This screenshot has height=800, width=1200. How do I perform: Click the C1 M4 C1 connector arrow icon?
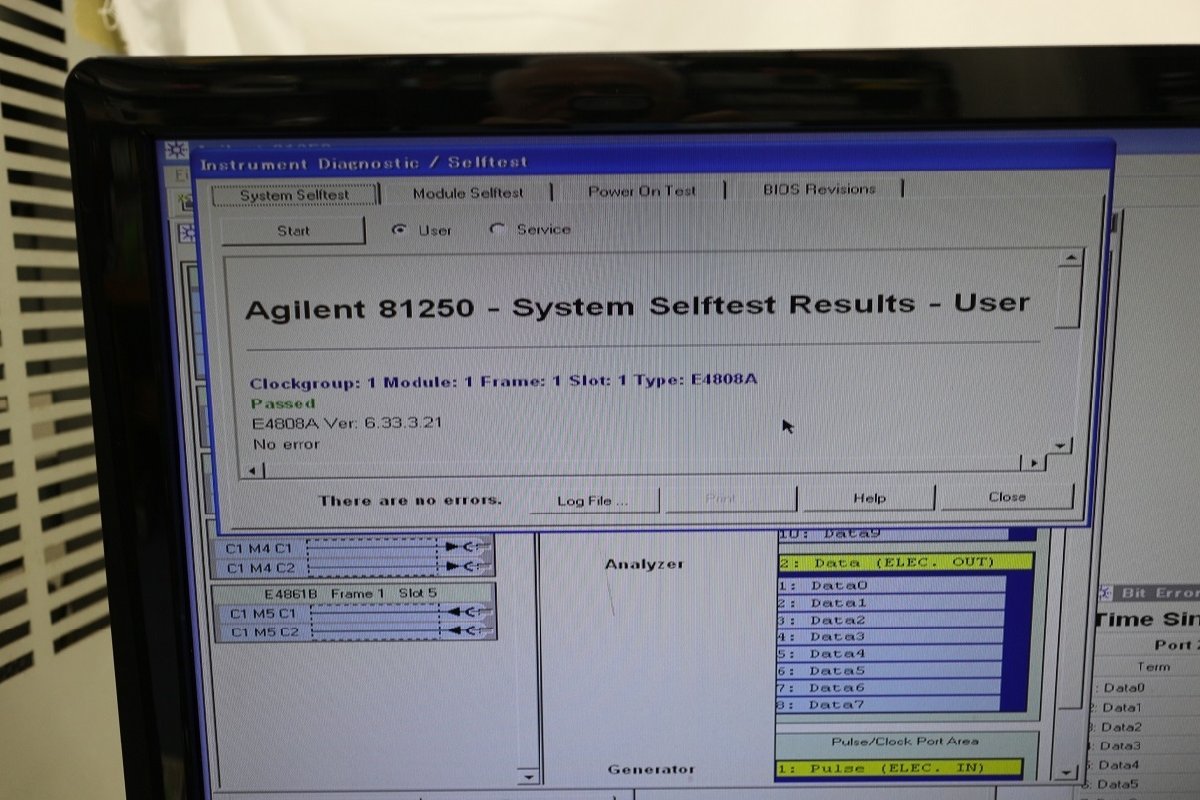point(467,547)
